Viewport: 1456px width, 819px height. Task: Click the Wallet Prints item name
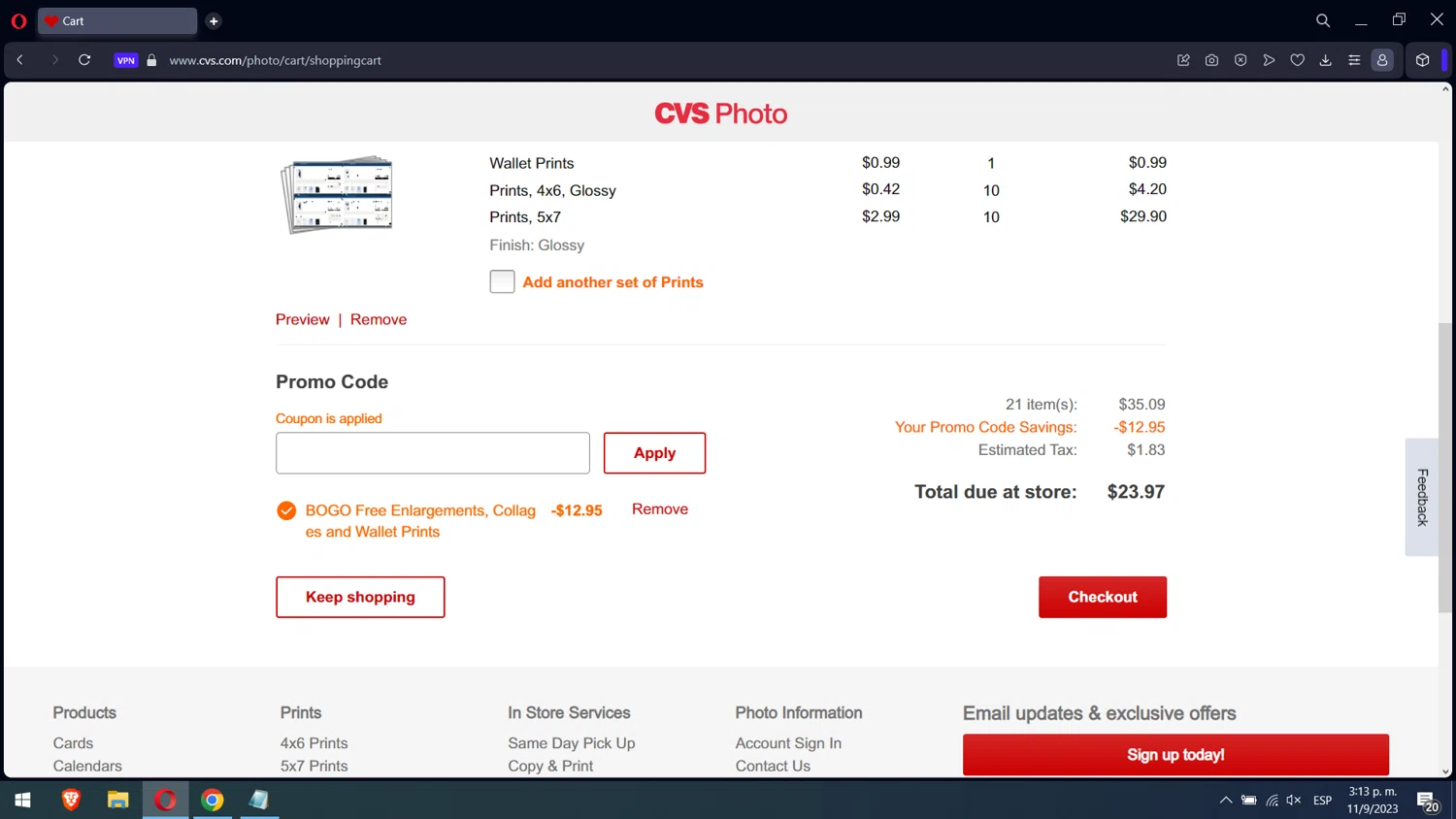pyautogui.click(x=532, y=163)
